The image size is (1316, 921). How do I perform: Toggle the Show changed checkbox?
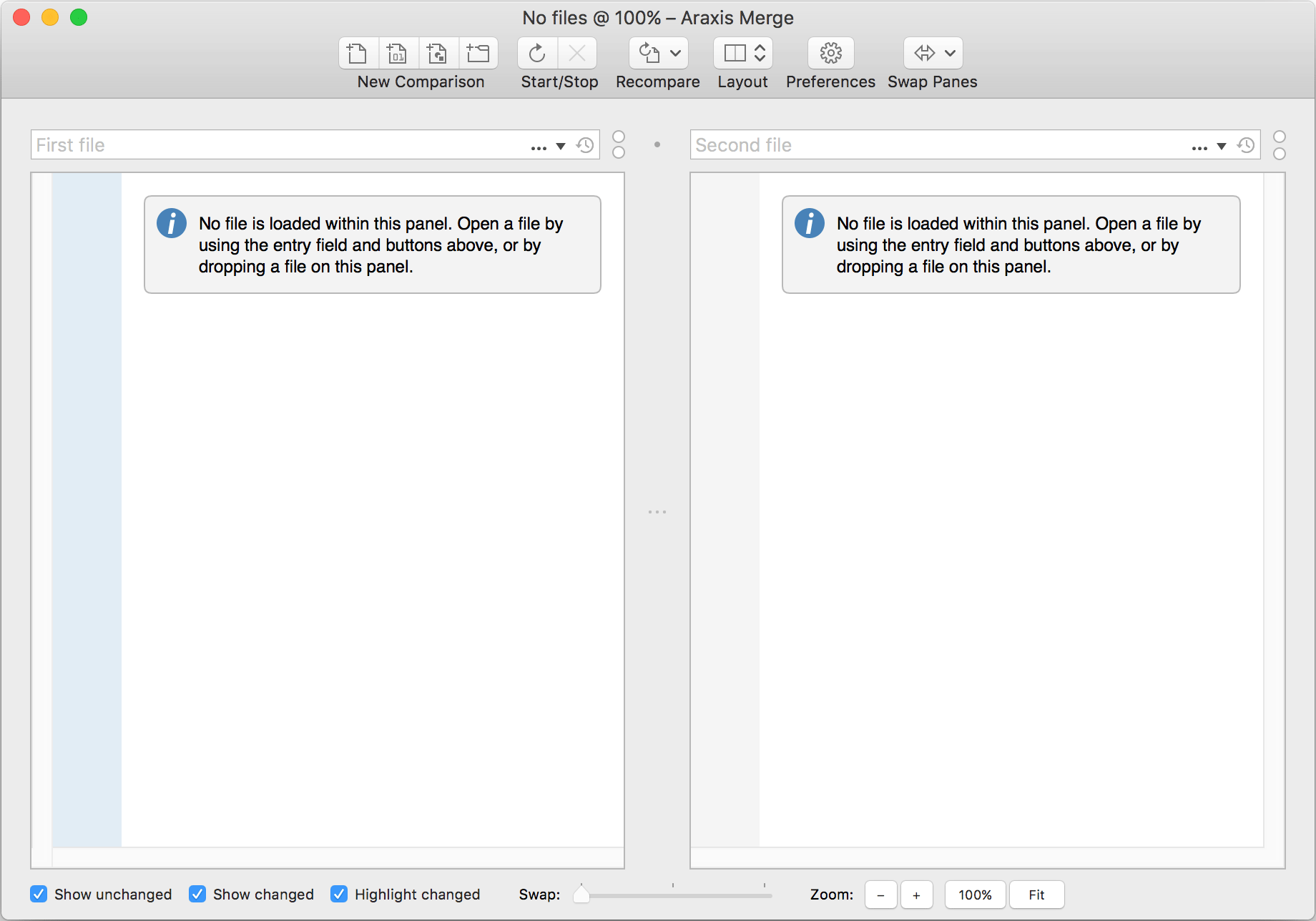(198, 894)
